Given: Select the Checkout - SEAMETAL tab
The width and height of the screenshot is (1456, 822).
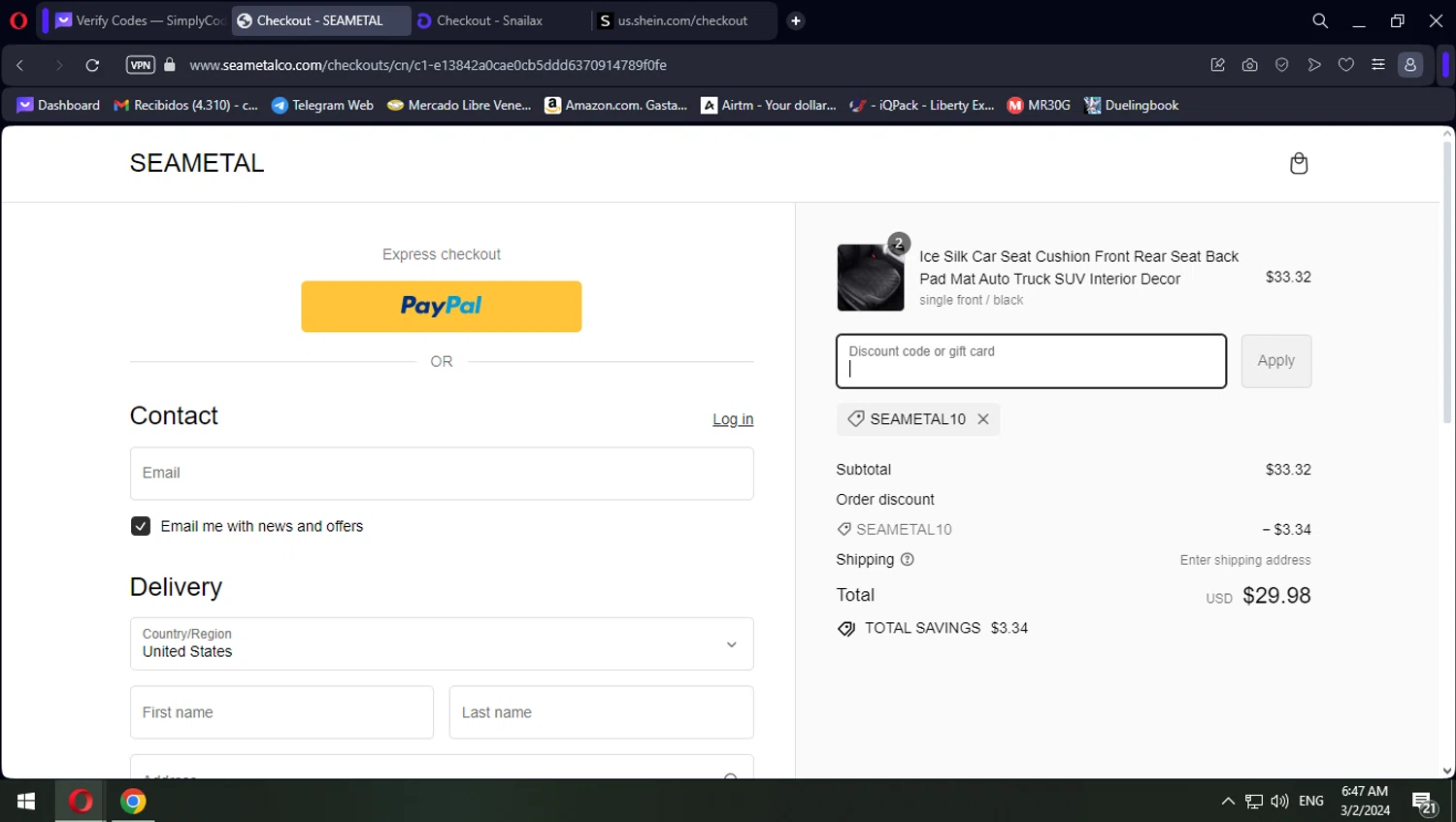Looking at the screenshot, I should point(320,20).
